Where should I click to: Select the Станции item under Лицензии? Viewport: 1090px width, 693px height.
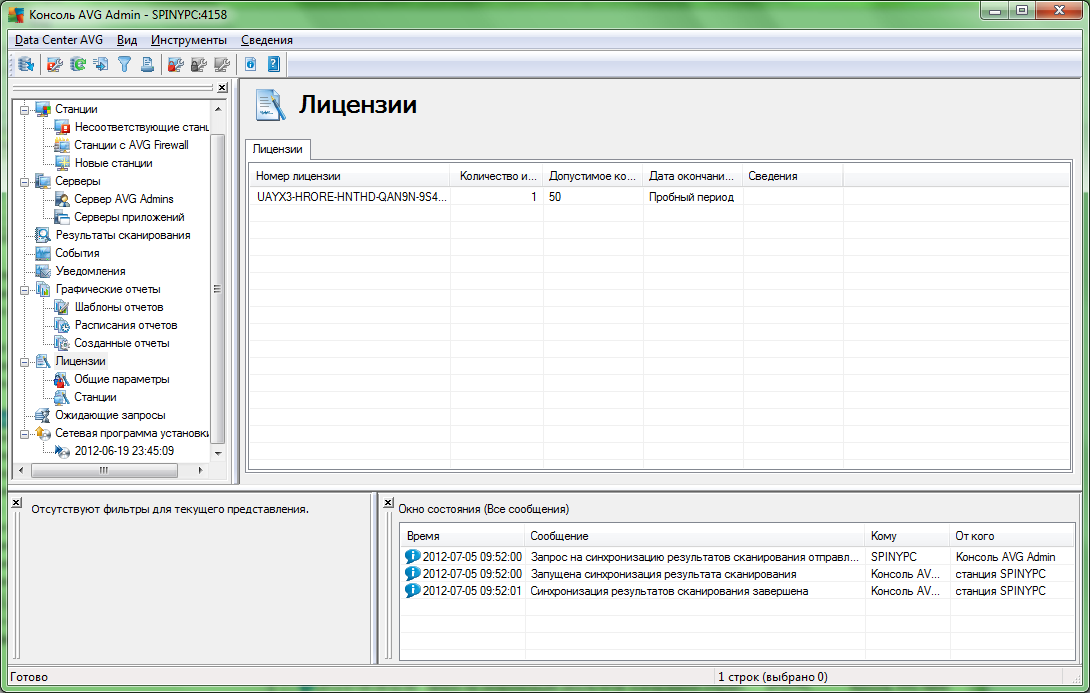tap(95, 397)
